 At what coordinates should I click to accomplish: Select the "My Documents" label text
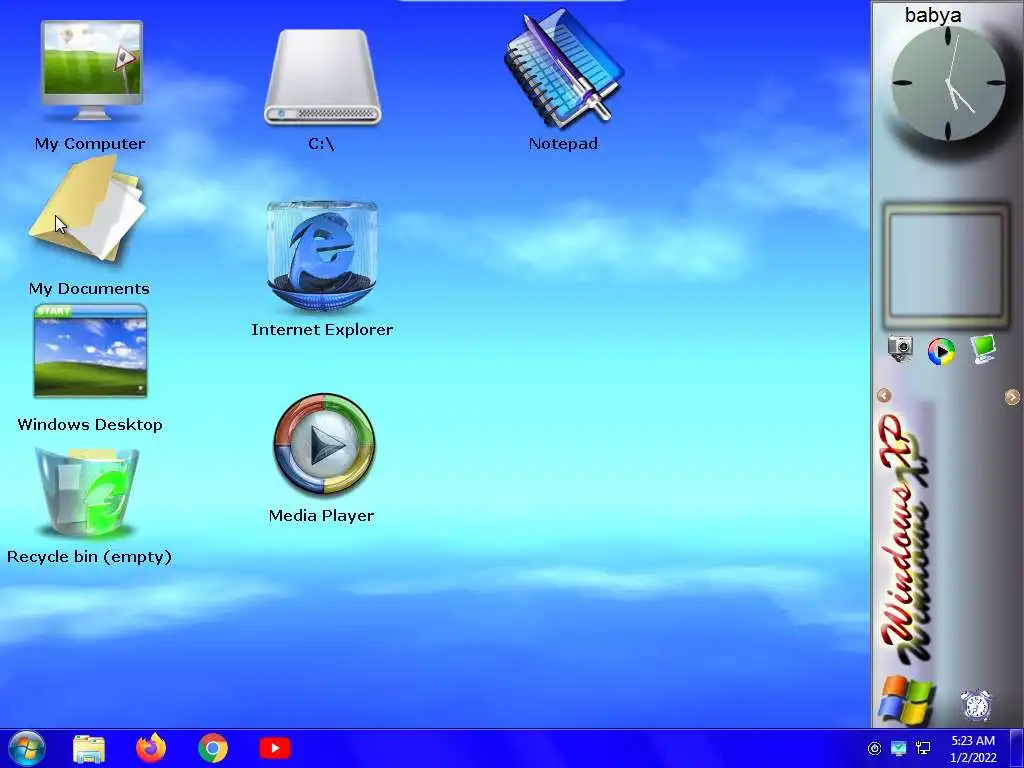point(89,289)
